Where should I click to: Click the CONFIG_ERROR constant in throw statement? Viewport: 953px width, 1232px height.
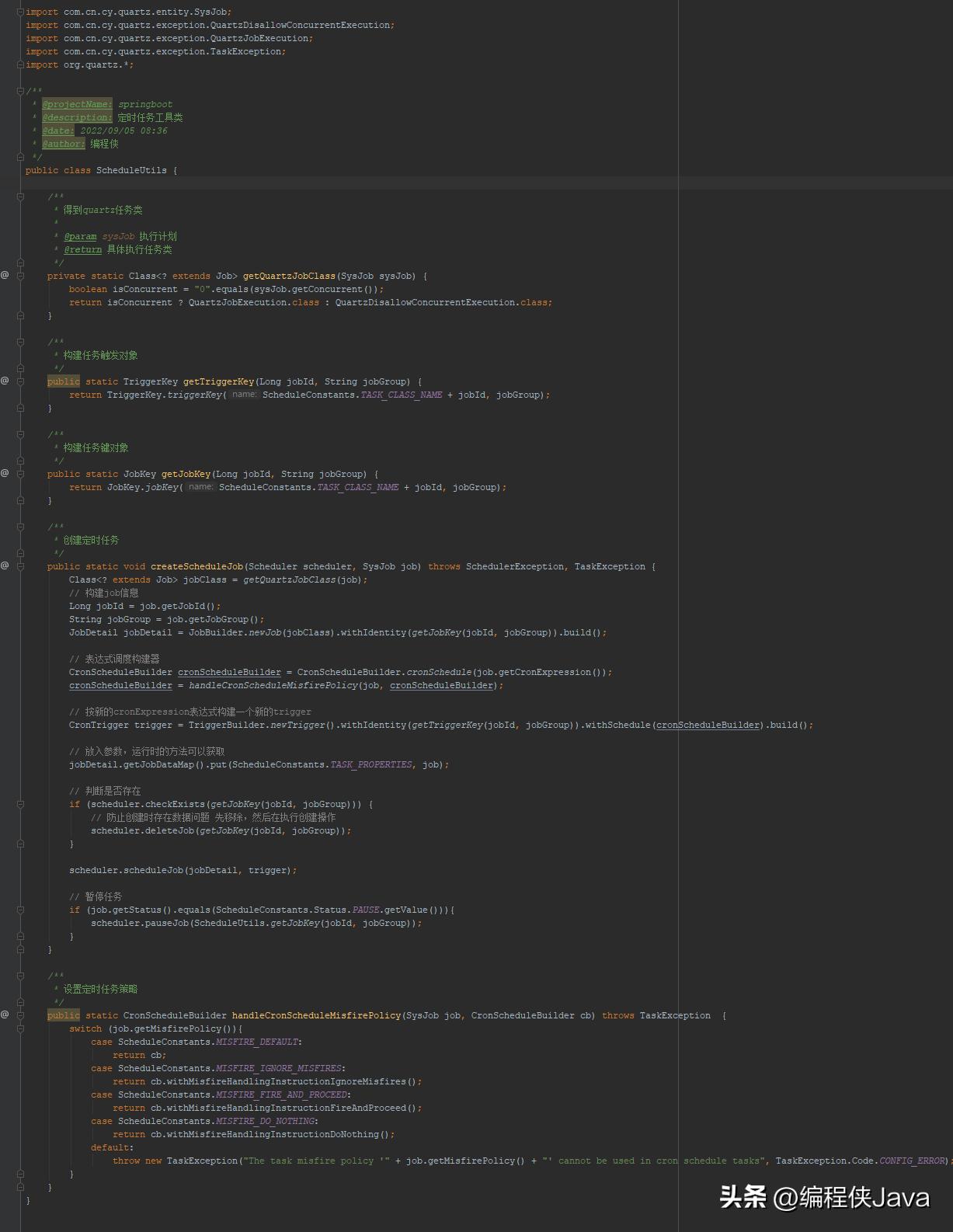point(912,1161)
